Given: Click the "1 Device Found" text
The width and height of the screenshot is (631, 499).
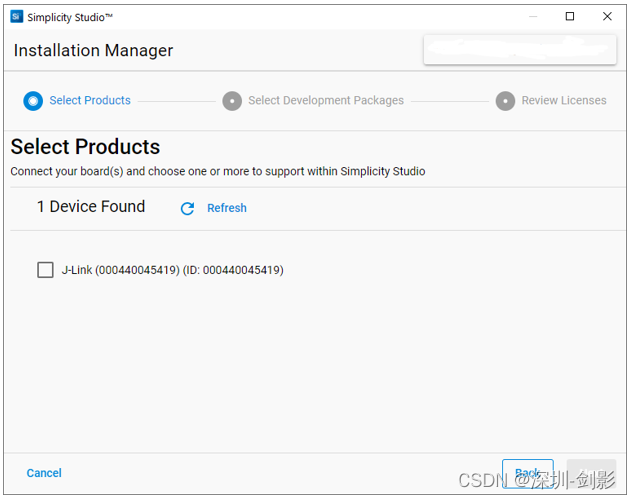Looking at the screenshot, I should 91,206.
